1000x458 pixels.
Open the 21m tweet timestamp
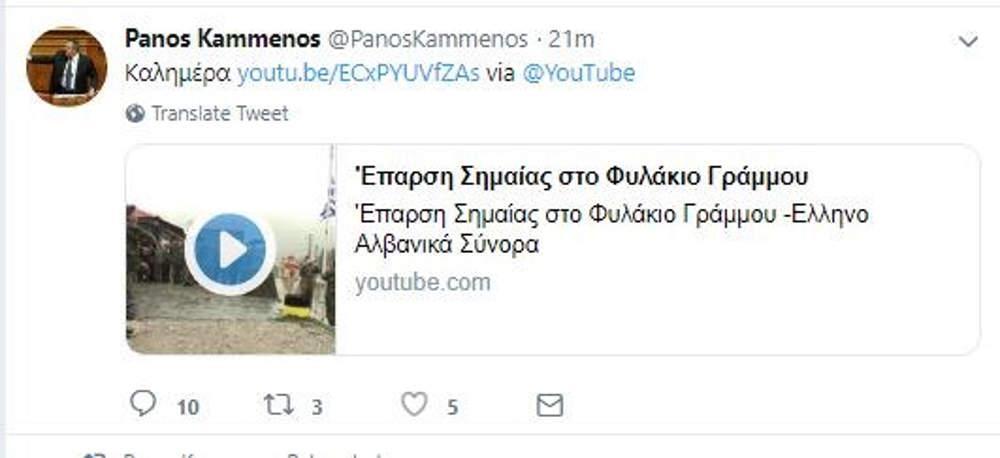pos(571,40)
